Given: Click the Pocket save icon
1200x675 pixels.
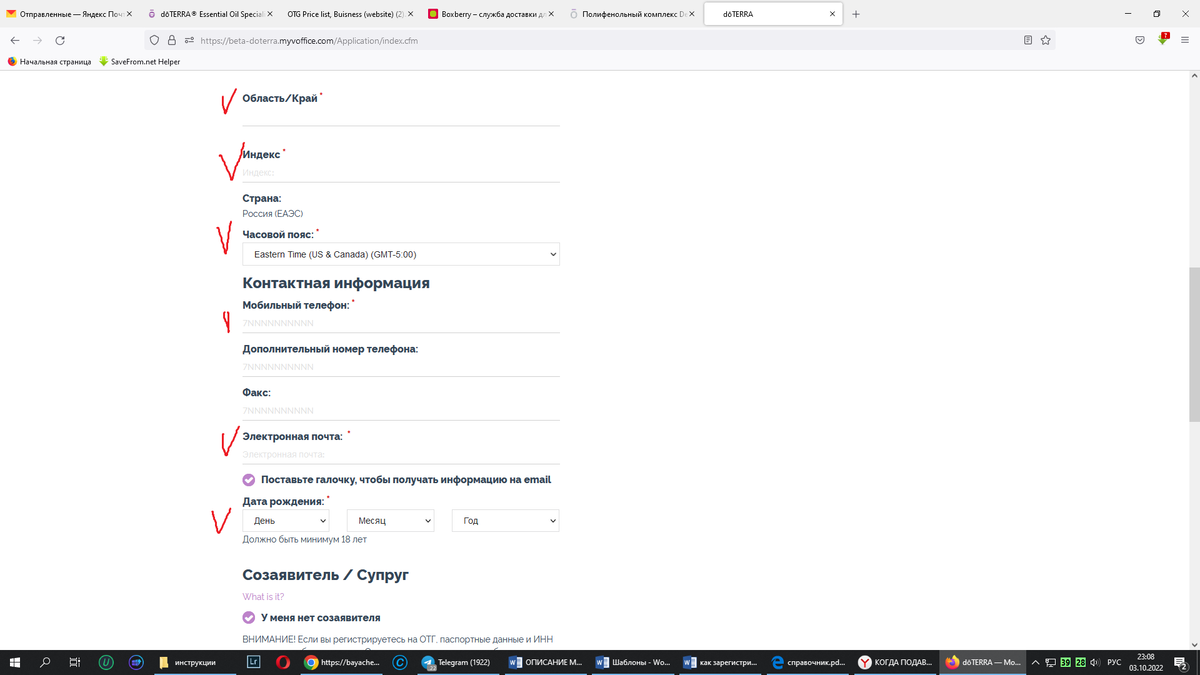Looking at the screenshot, I should tap(1140, 40).
